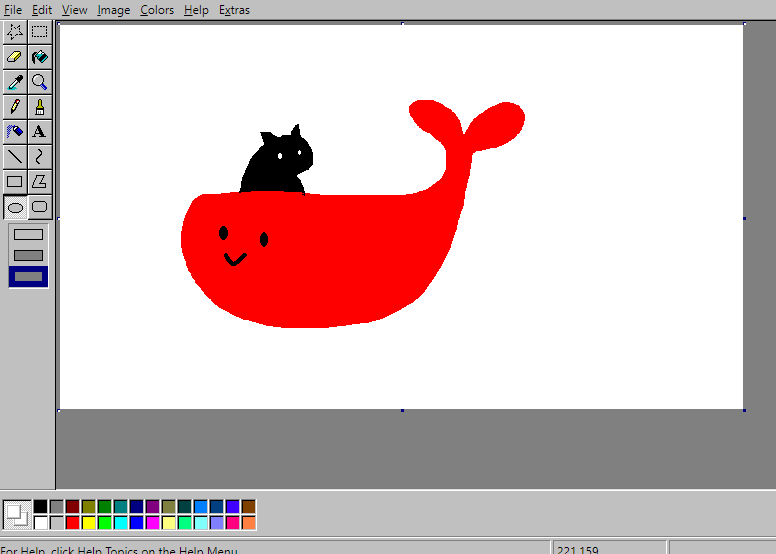Select the Free-Form Select tool
Image resolution: width=776 pixels, height=554 pixels.
(15, 32)
